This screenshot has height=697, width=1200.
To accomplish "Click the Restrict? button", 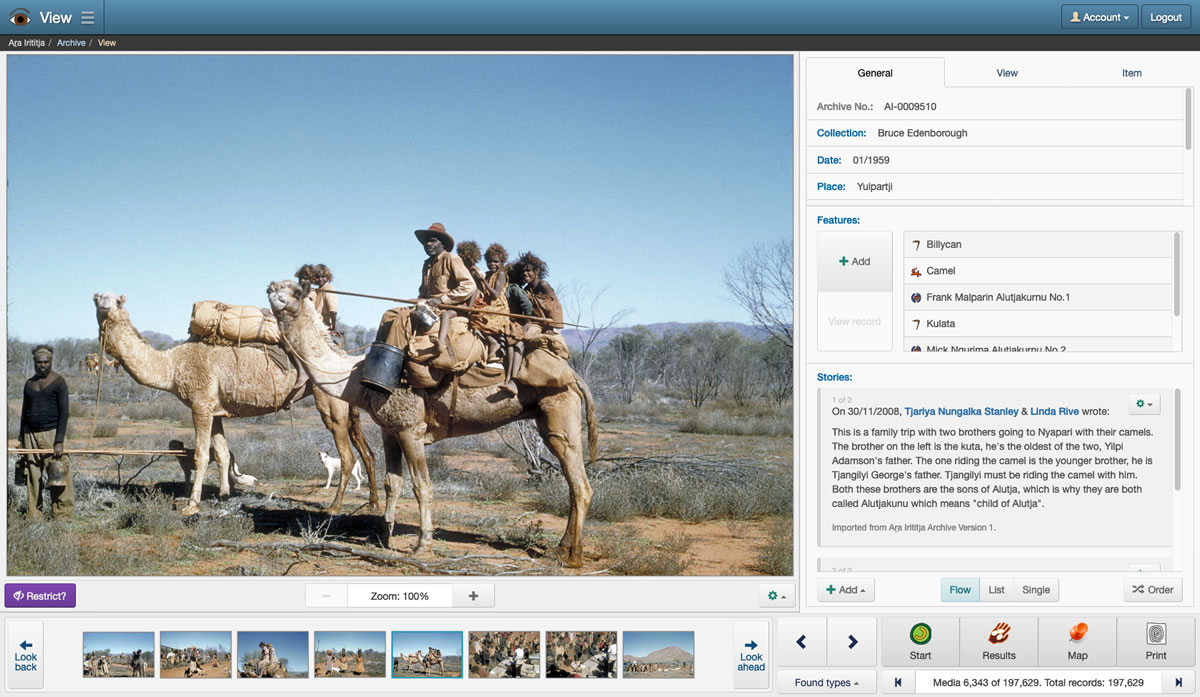I will (x=40, y=596).
